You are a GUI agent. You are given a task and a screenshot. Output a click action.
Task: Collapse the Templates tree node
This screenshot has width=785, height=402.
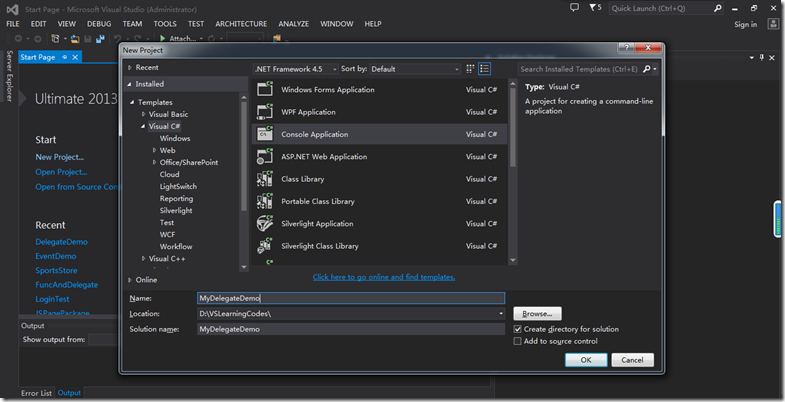[x=133, y=102]
